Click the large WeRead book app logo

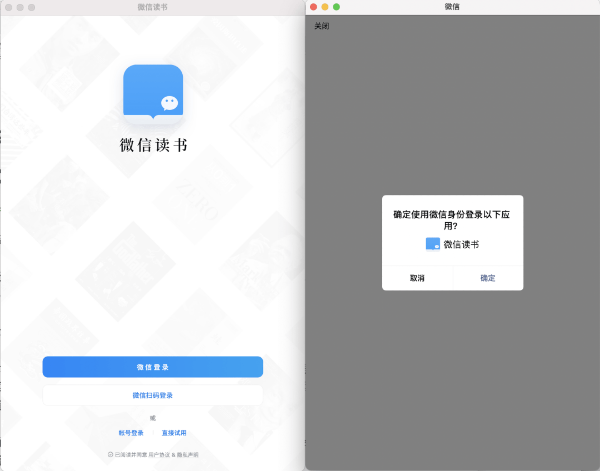[x=153, y=93]
